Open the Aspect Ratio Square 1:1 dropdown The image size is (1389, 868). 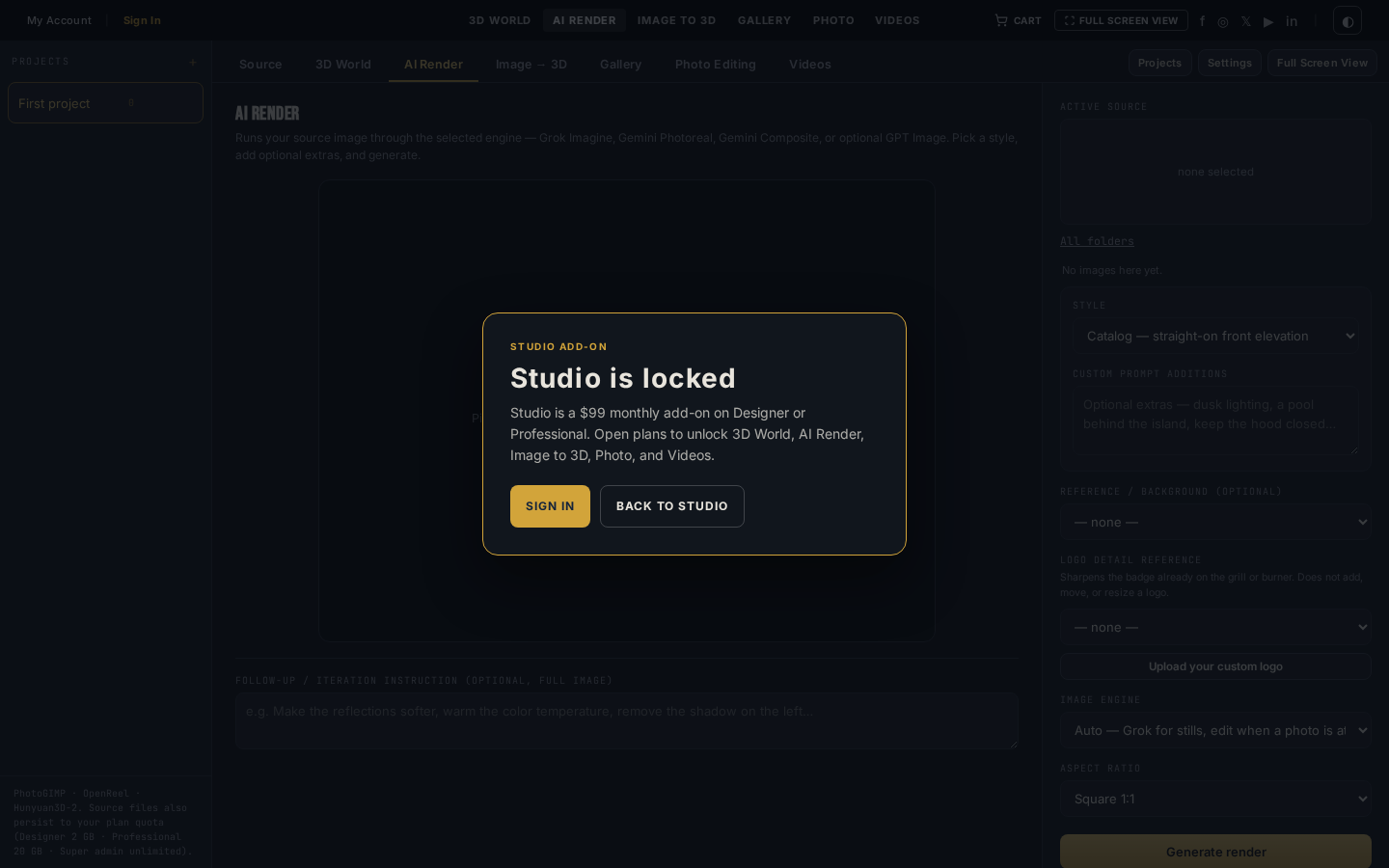coord(1215,799)
